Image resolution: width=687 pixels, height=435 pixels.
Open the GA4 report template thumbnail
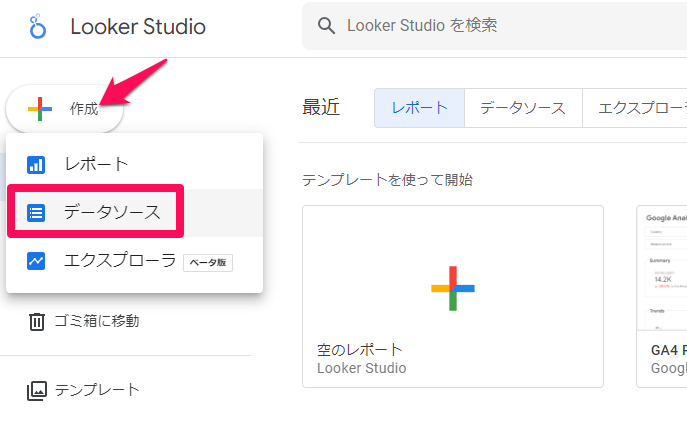(x=662, y=268)
